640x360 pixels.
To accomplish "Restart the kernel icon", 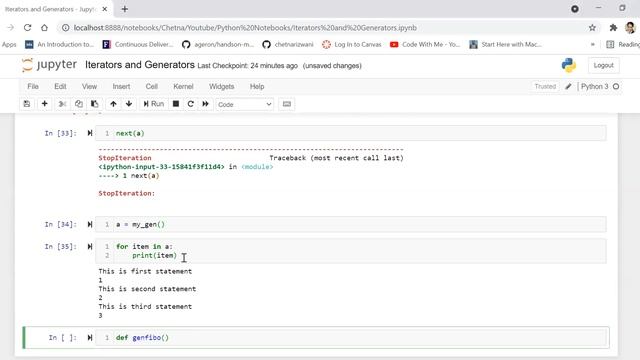I will [x=191, y=104].
